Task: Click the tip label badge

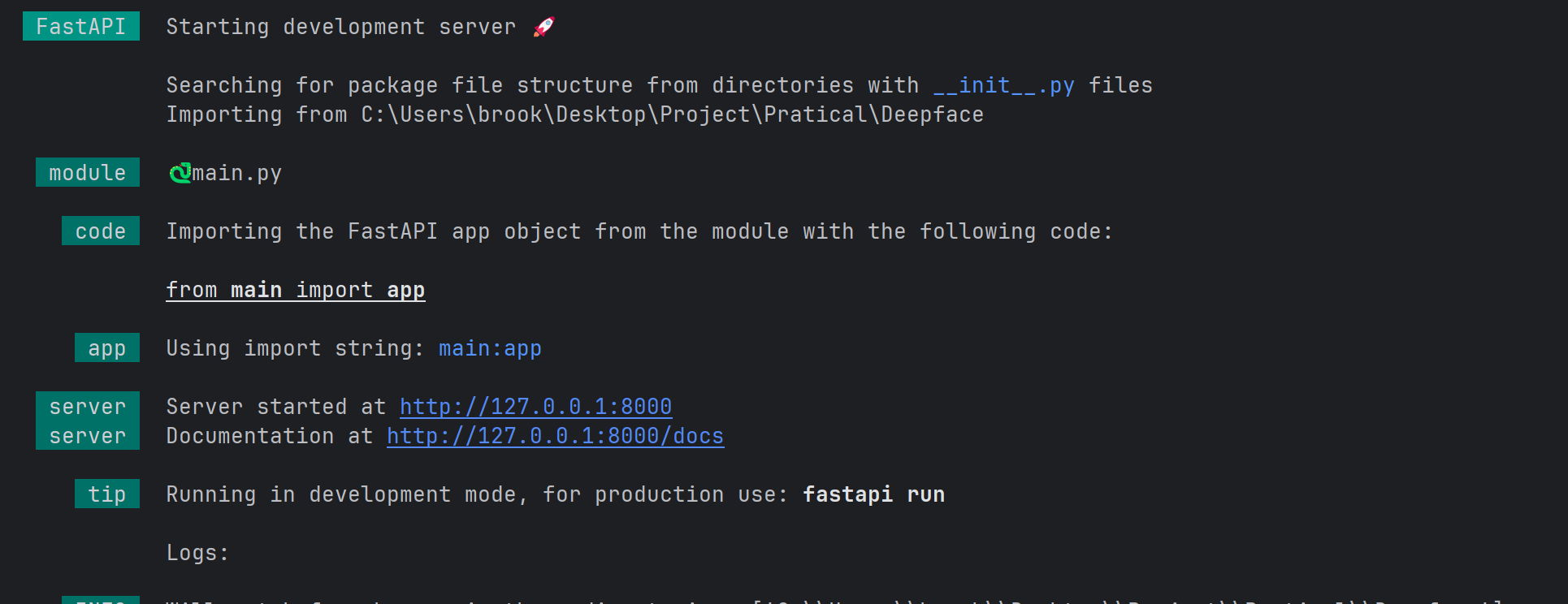Action: [107, 494]
